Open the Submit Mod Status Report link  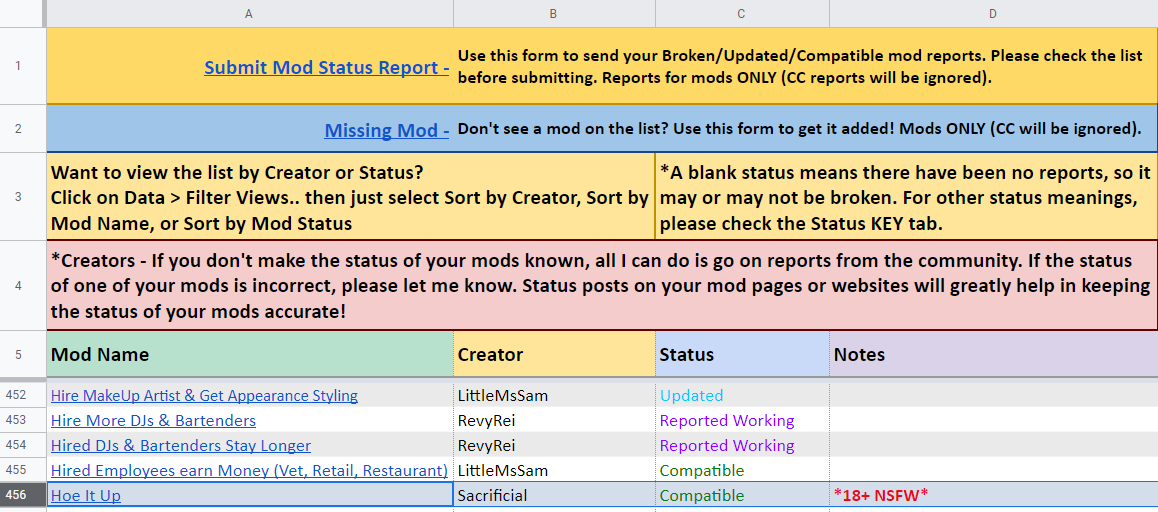(326, 67)
